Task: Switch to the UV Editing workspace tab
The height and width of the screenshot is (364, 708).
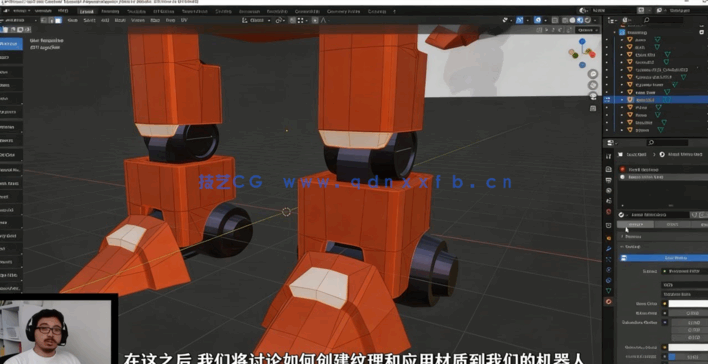Action: click(163, 11)
